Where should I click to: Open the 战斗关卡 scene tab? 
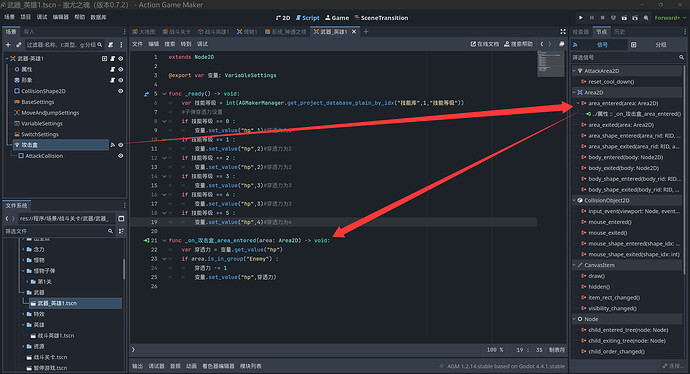[x=177, y=32]
